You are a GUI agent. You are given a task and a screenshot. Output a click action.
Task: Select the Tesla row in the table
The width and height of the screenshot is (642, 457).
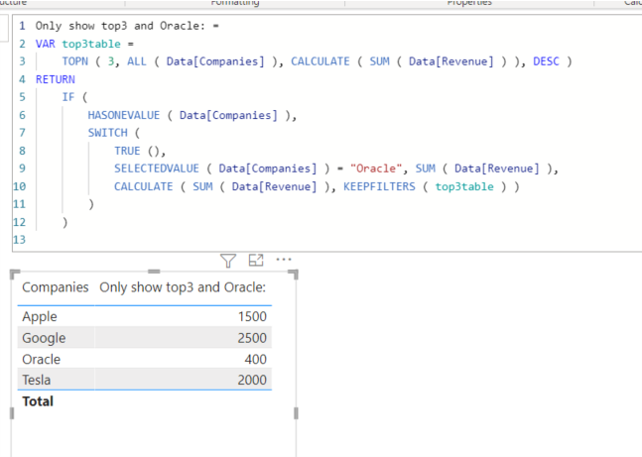[x=145, y=379]
